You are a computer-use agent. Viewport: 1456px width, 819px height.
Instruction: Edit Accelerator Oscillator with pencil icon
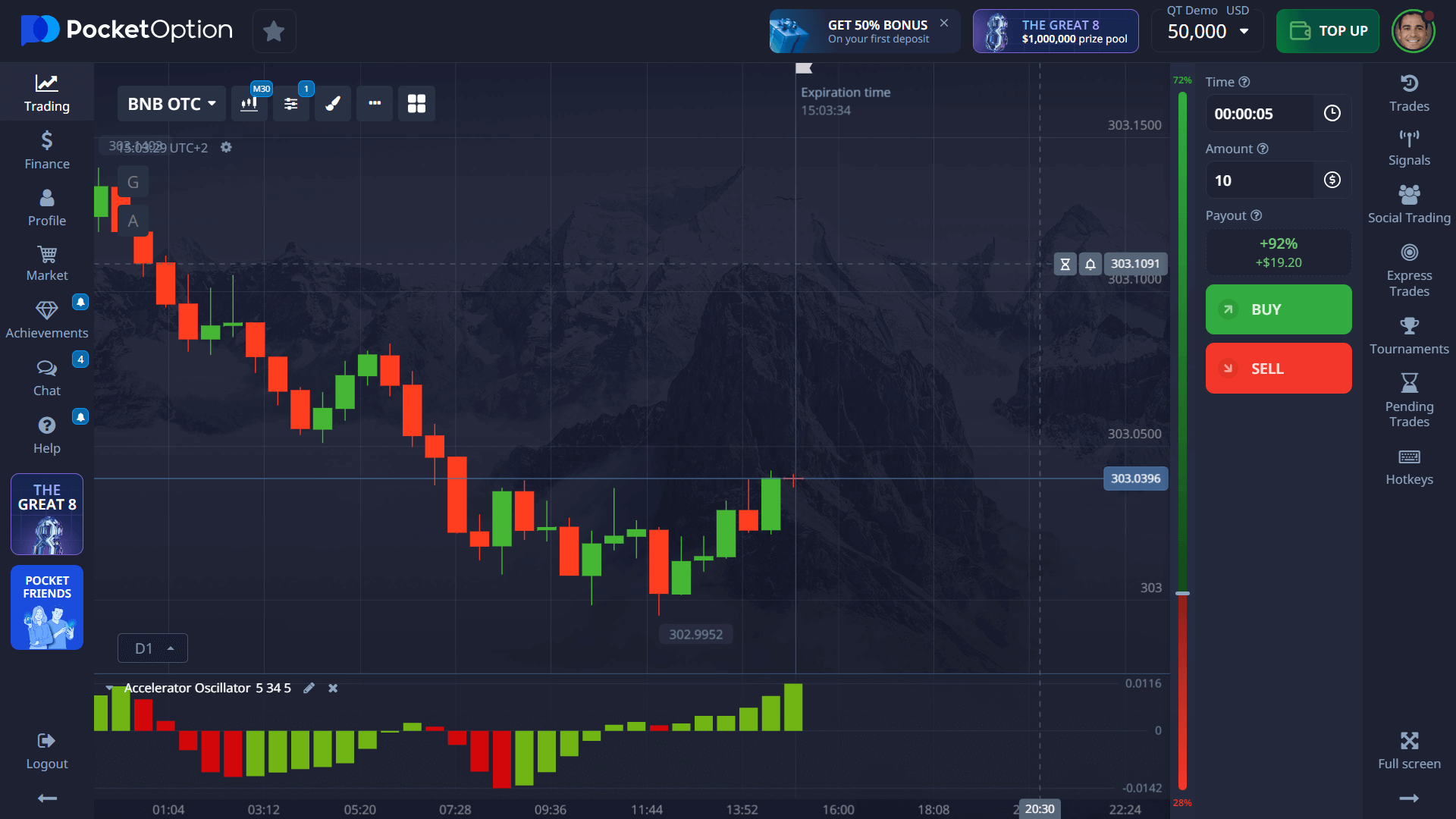[x=309, y=688]
